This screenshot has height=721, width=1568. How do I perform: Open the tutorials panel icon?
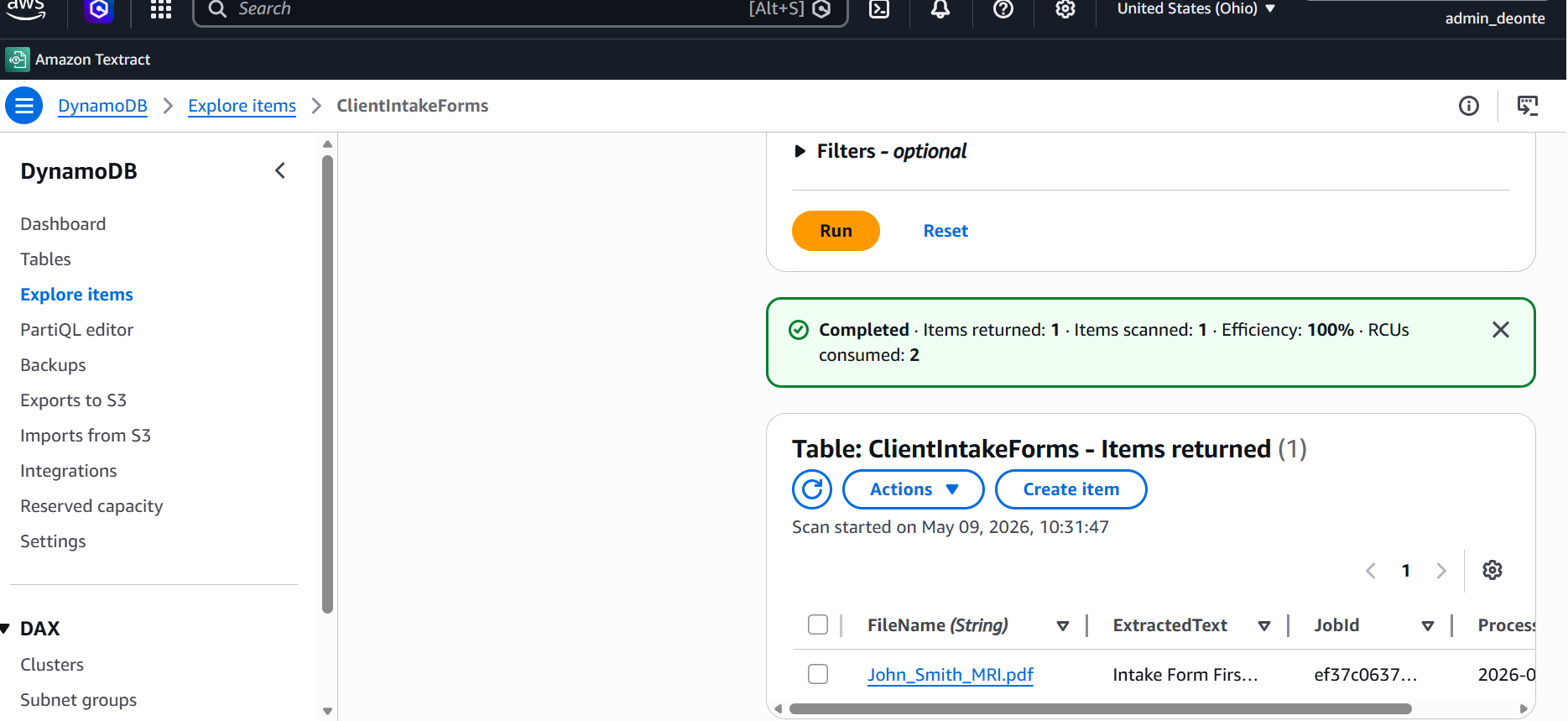coord(1528,106)
